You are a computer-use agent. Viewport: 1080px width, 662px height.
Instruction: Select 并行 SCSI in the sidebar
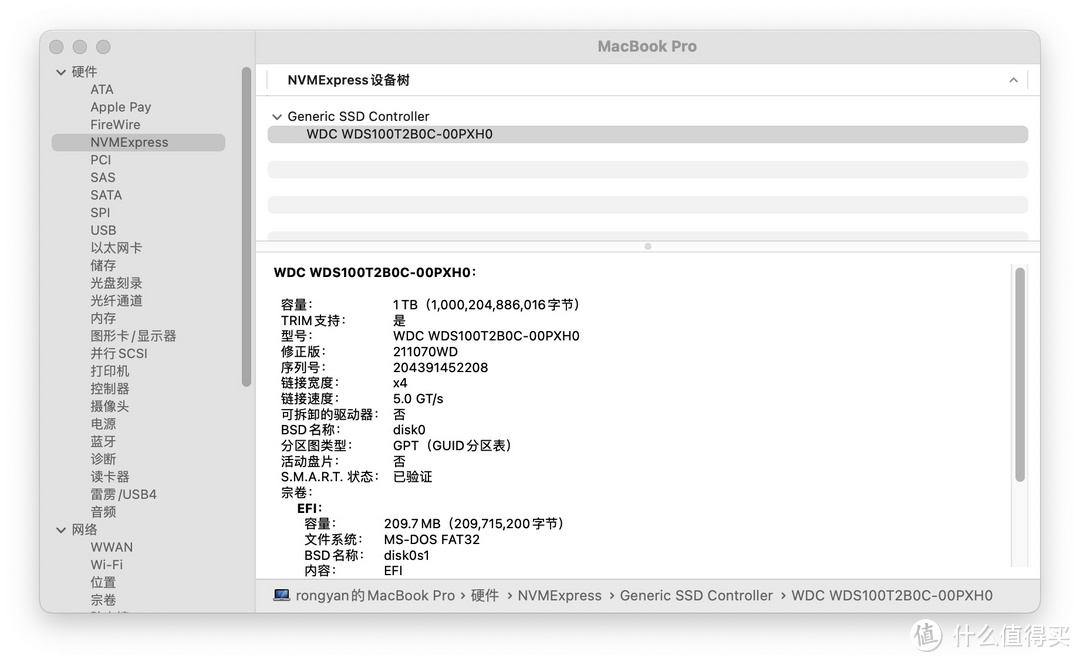(118, 353)
